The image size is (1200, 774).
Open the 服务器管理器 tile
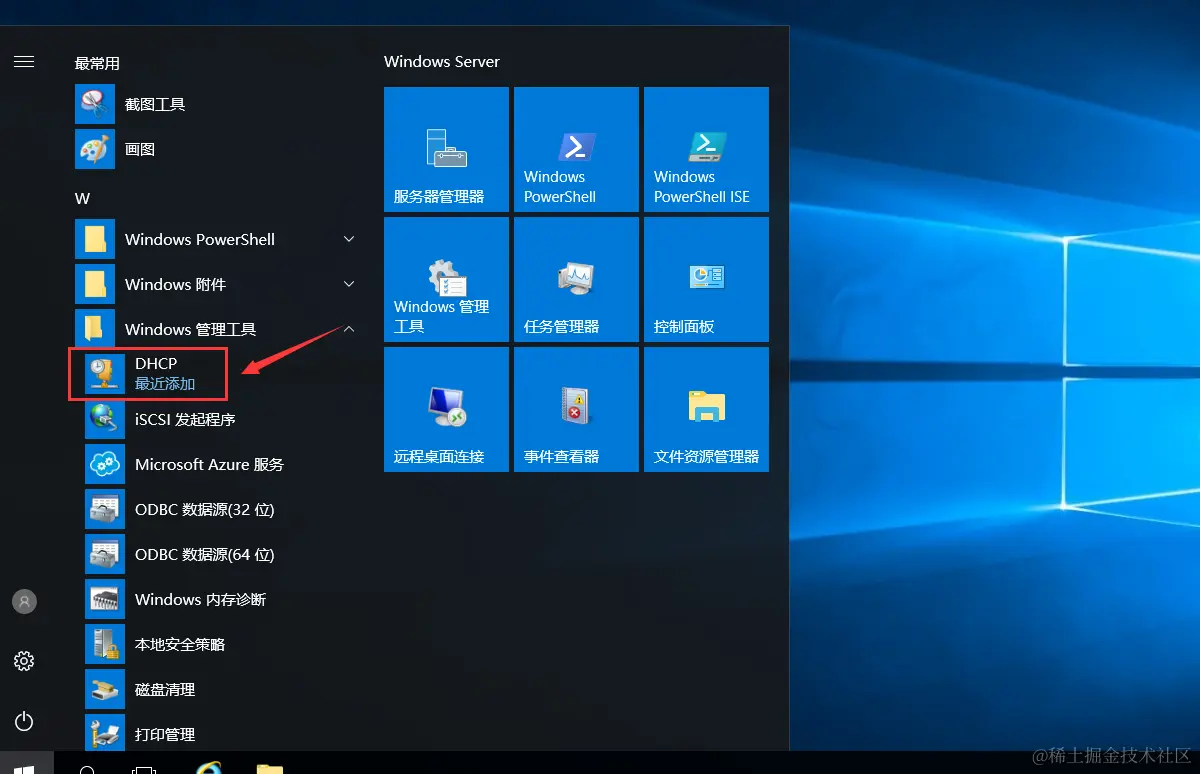[x=446, y=149]
